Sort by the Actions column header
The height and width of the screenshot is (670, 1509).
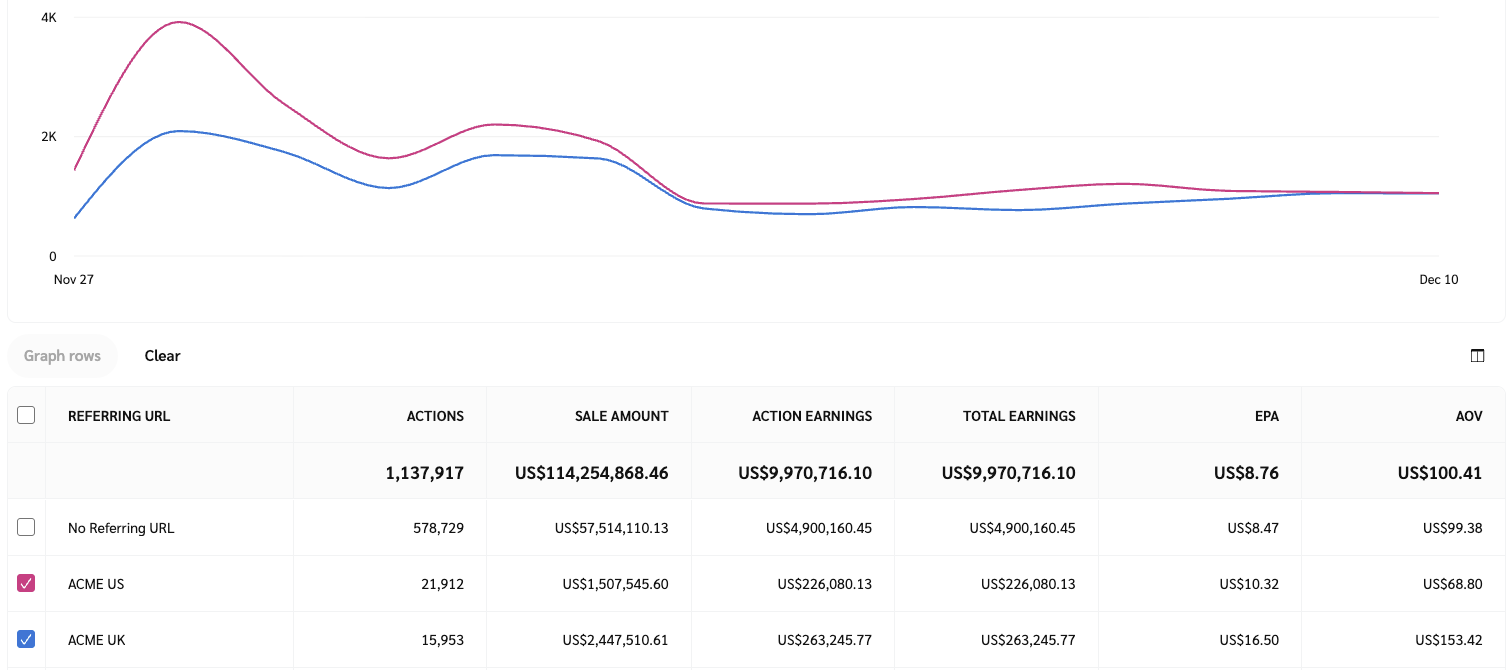tap(435, 416)
